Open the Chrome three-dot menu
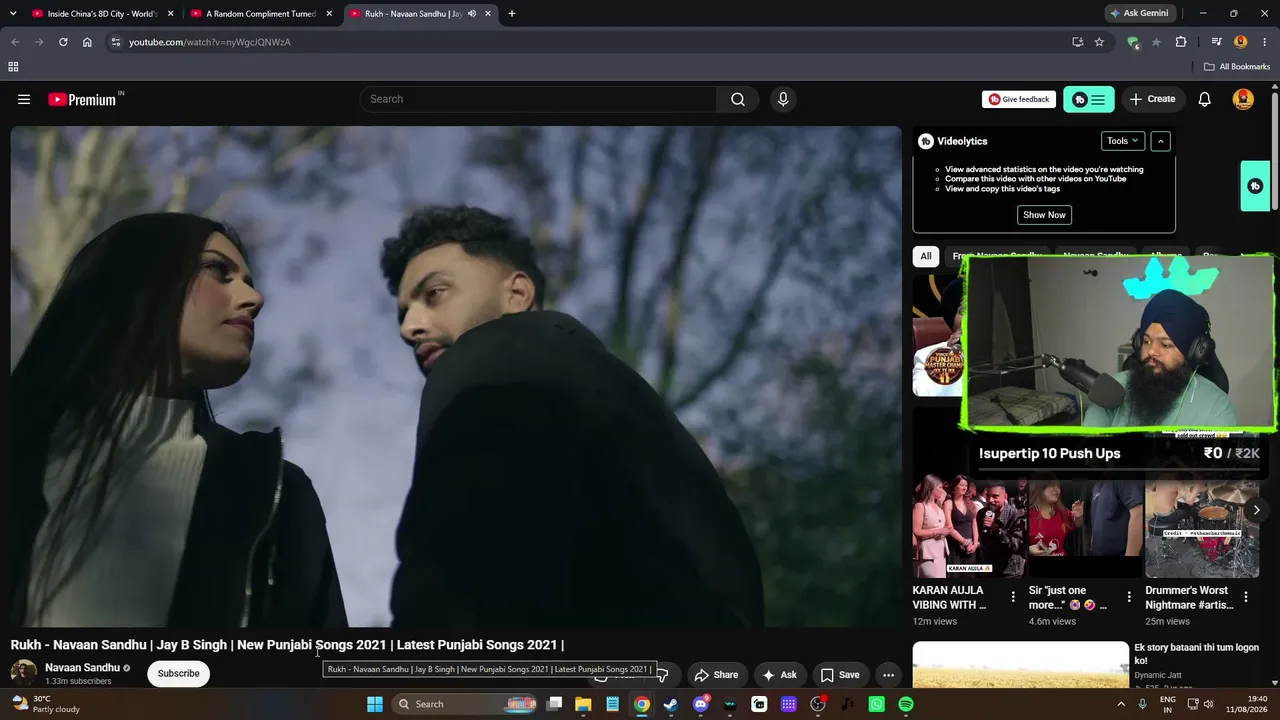Viewport: 1280px width, 720px height. coord(1264,42)
